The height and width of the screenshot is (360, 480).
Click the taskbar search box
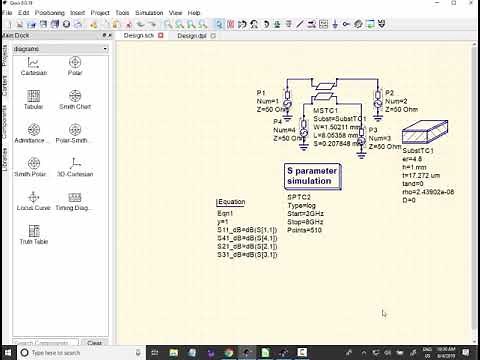click(x=82, y=353)
